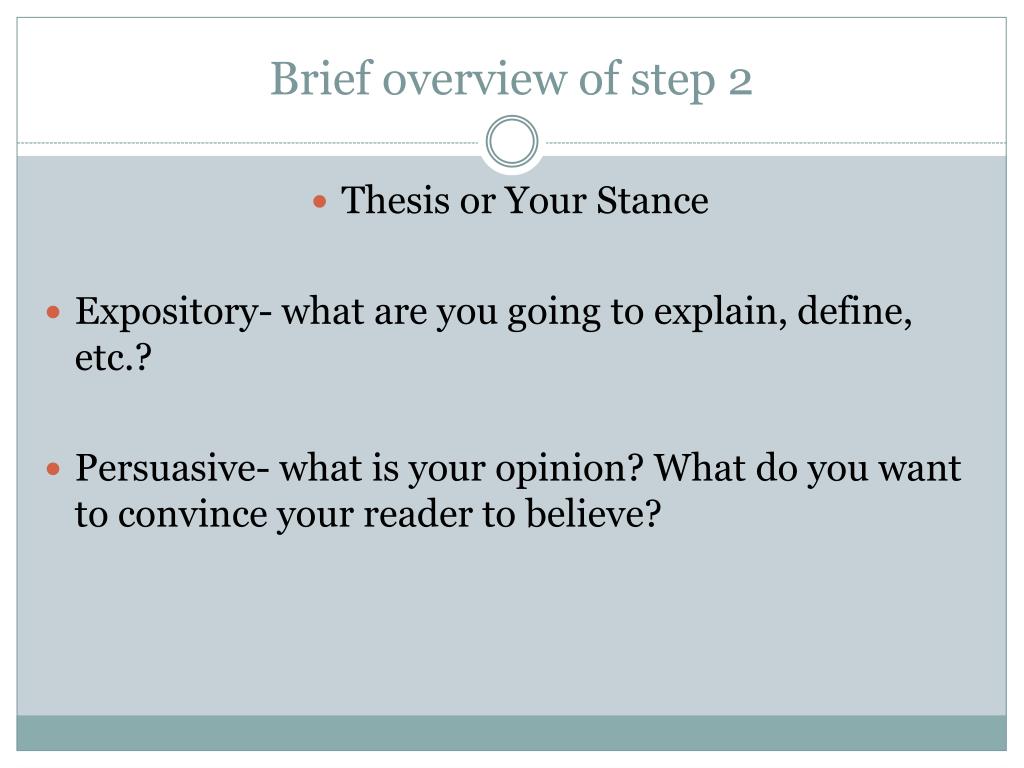Click the orange bullet before 'Thesis or Your Stance'

319,201
